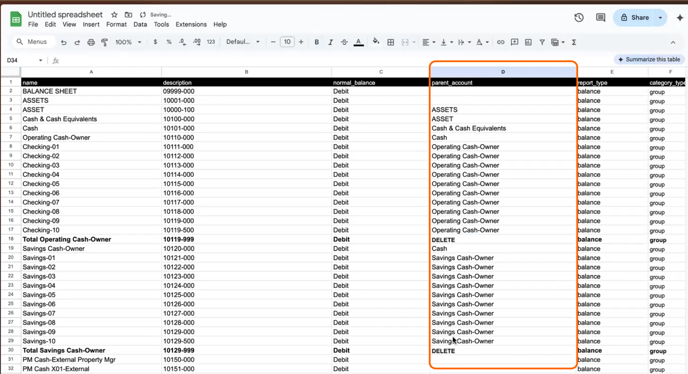Create a filter with funnel icon

click(x=542, y=42)
